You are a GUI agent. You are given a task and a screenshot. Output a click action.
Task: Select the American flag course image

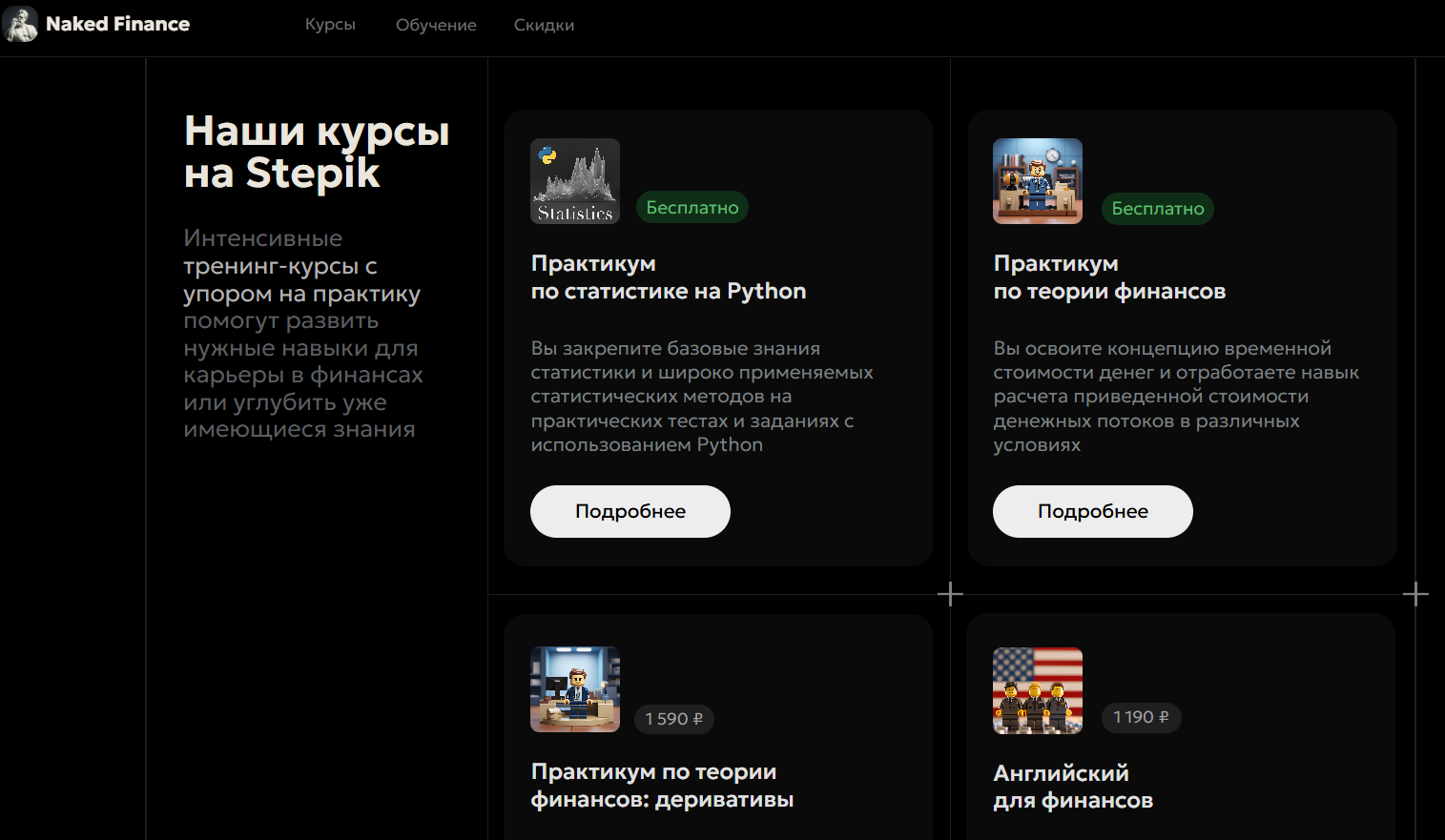pos(1037,690)
